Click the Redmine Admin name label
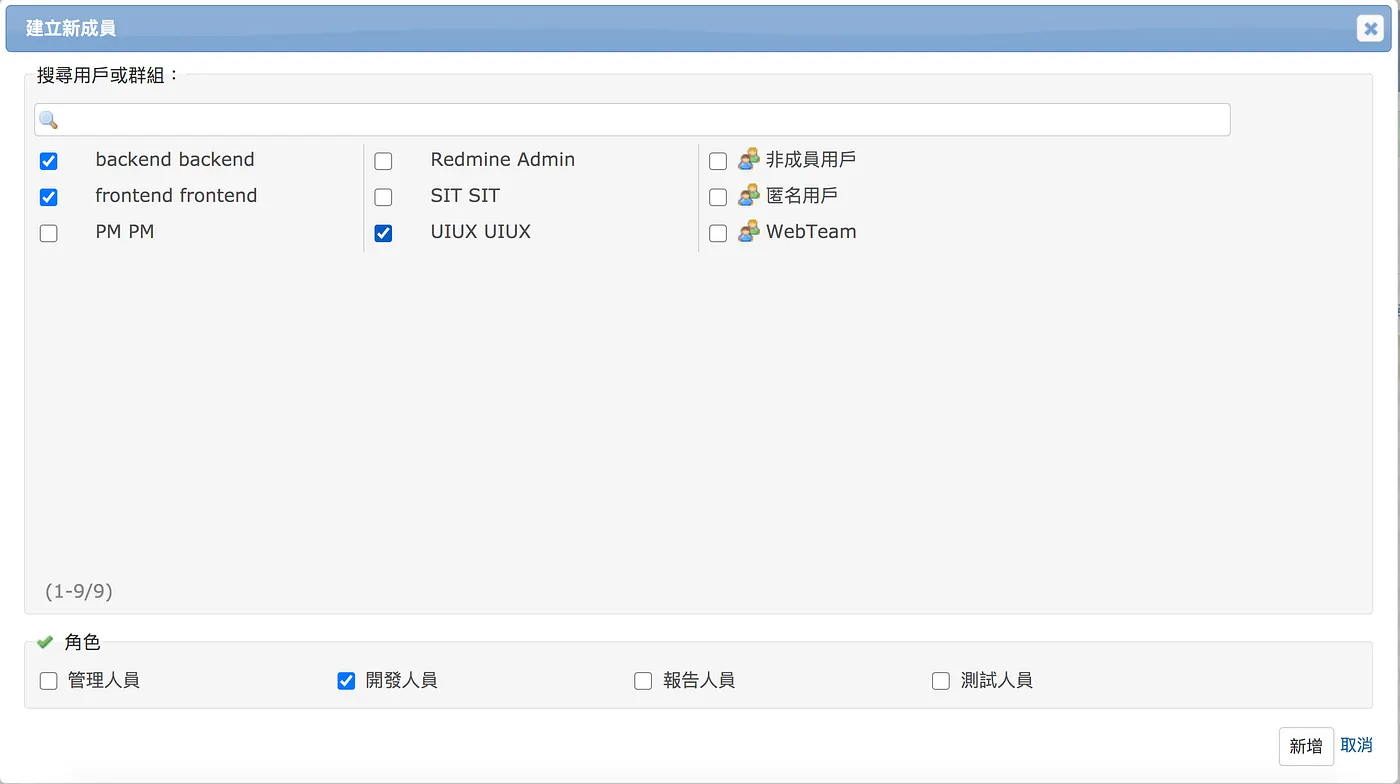Image resolution: width=1400 pixels, height=784 pixels. click(x=503, y=159)
